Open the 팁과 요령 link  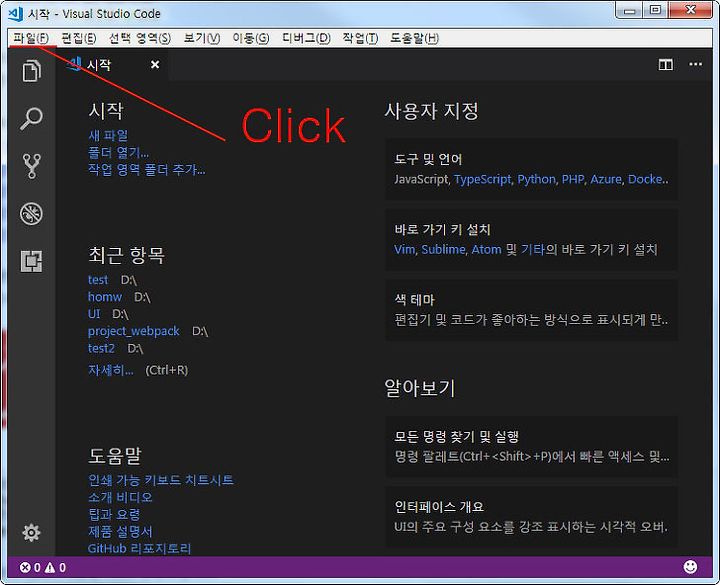point(114,514)
